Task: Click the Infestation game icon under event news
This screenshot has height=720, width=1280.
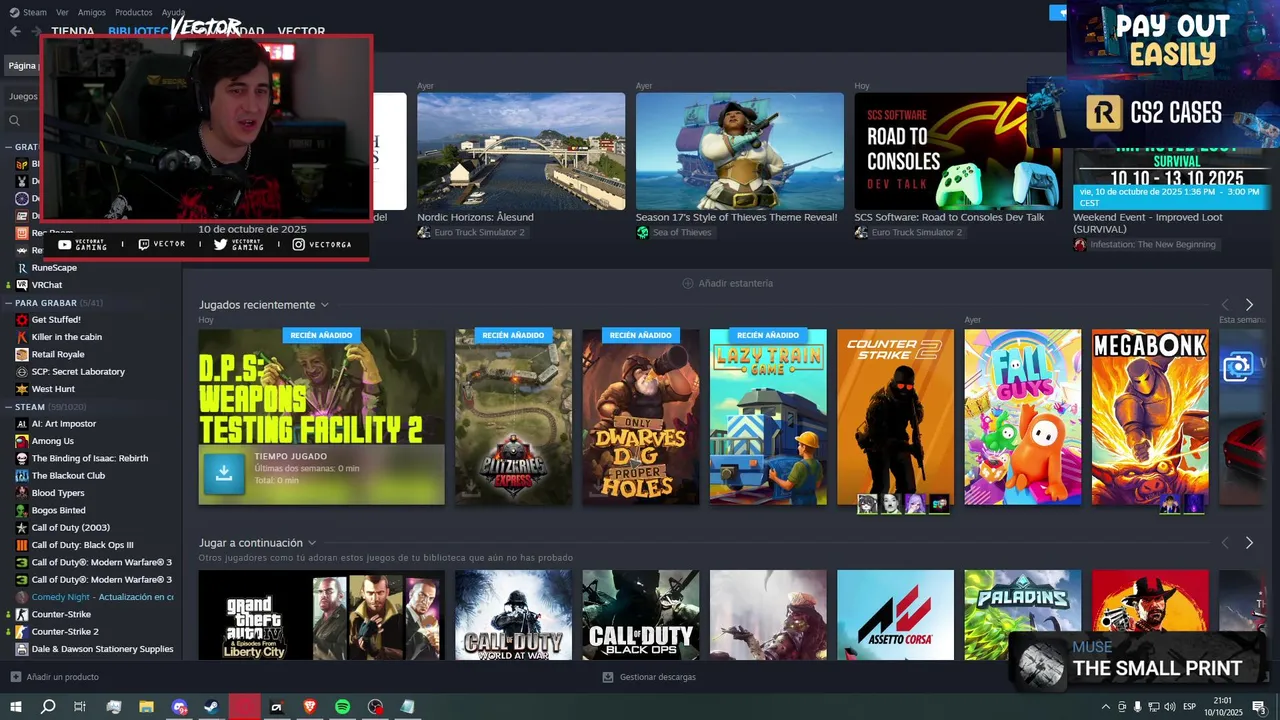Action: [1080, 244]
